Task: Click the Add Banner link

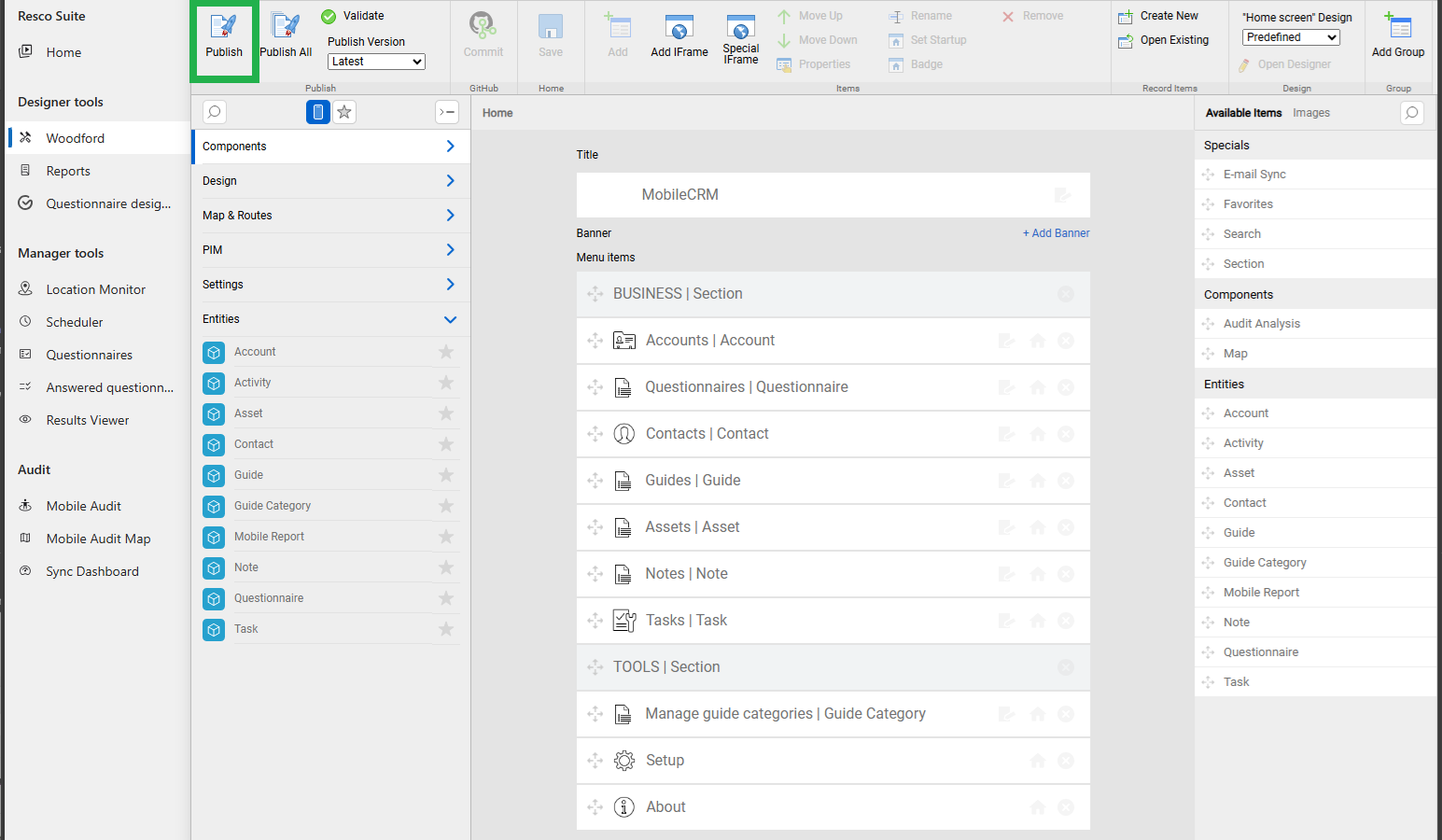Action: tap(1056, 233)
